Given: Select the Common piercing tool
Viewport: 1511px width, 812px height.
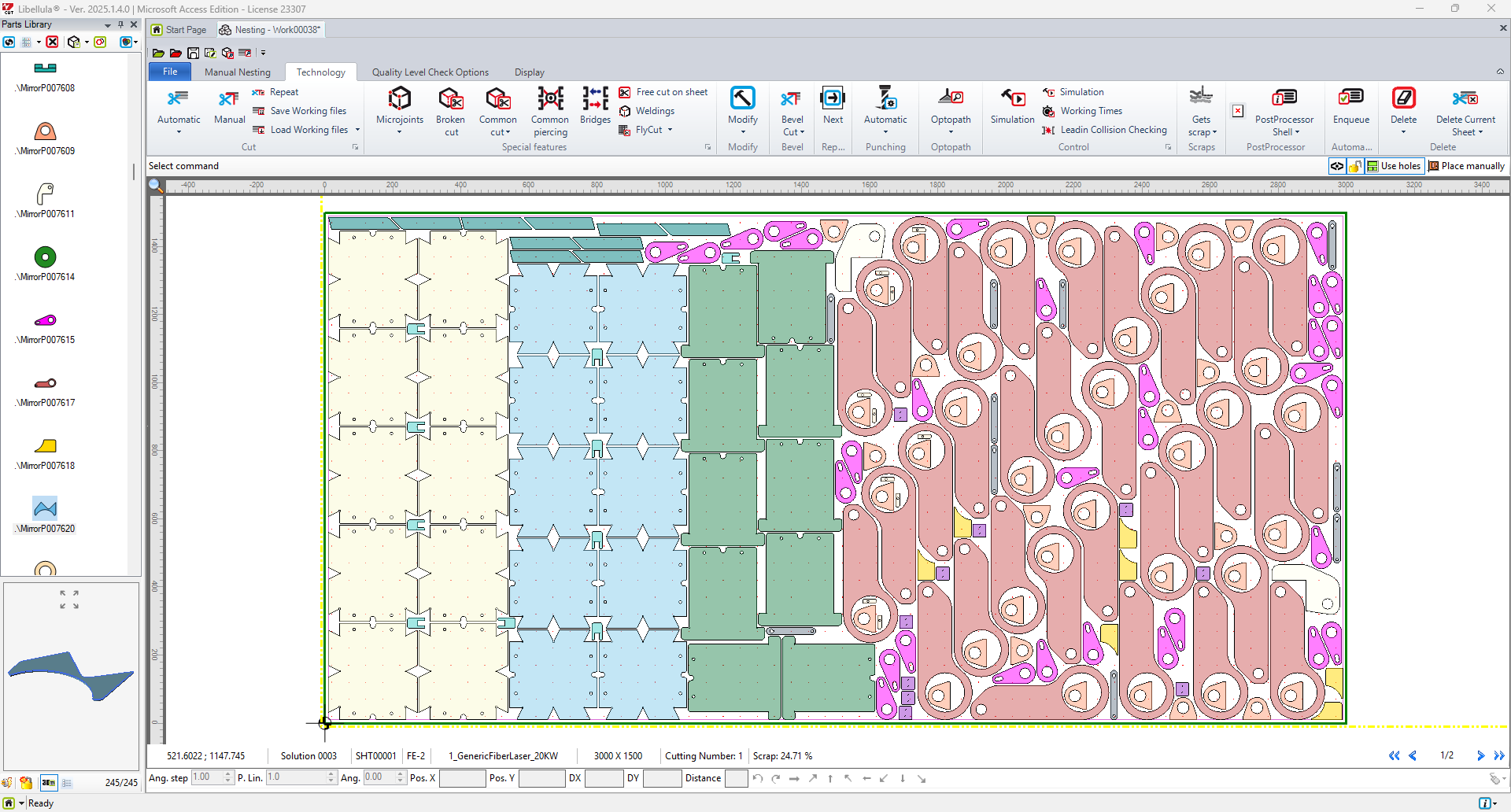Looking at the screenshot, I should click(550, 110).
